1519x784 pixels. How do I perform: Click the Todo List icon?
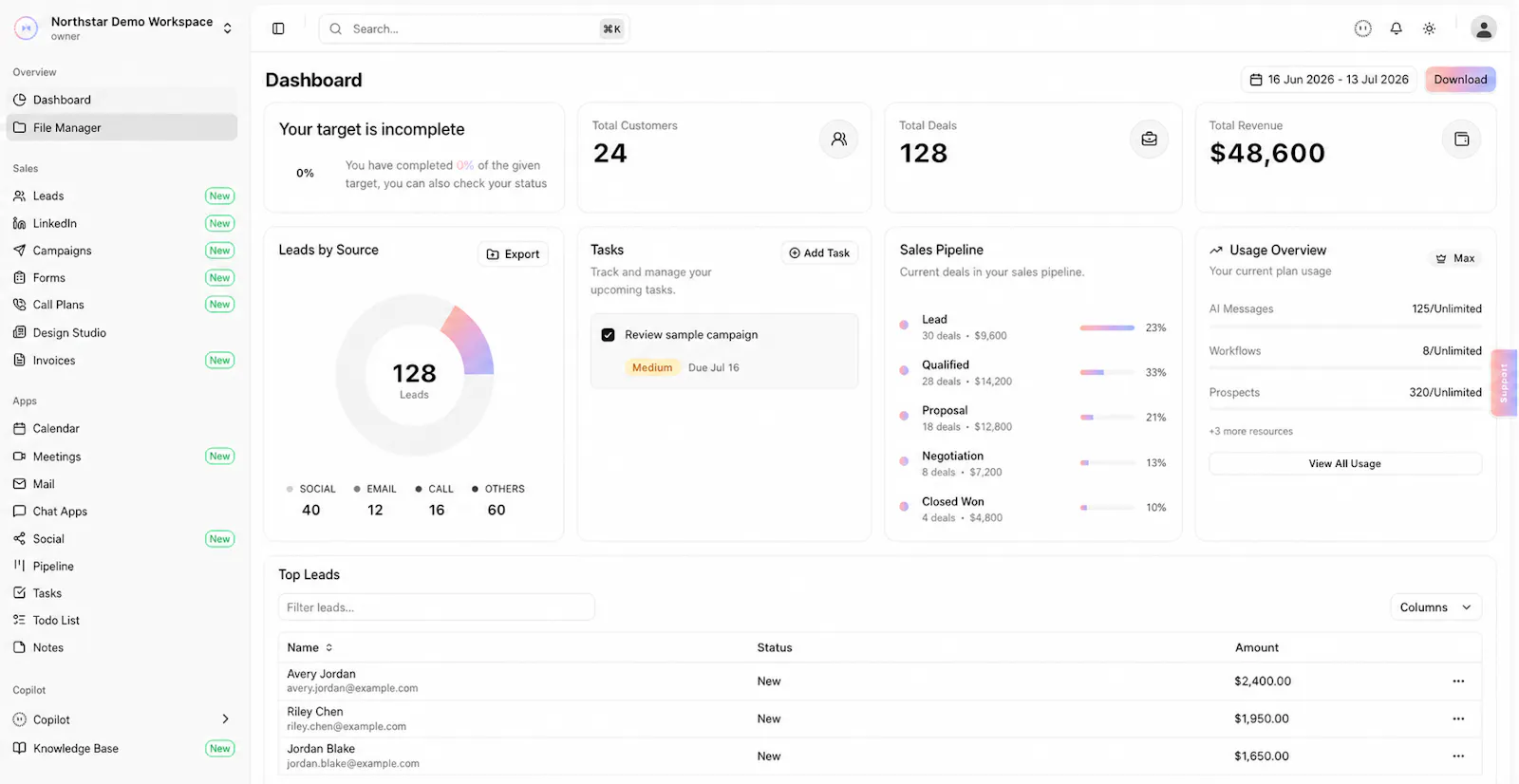[19, 620]
